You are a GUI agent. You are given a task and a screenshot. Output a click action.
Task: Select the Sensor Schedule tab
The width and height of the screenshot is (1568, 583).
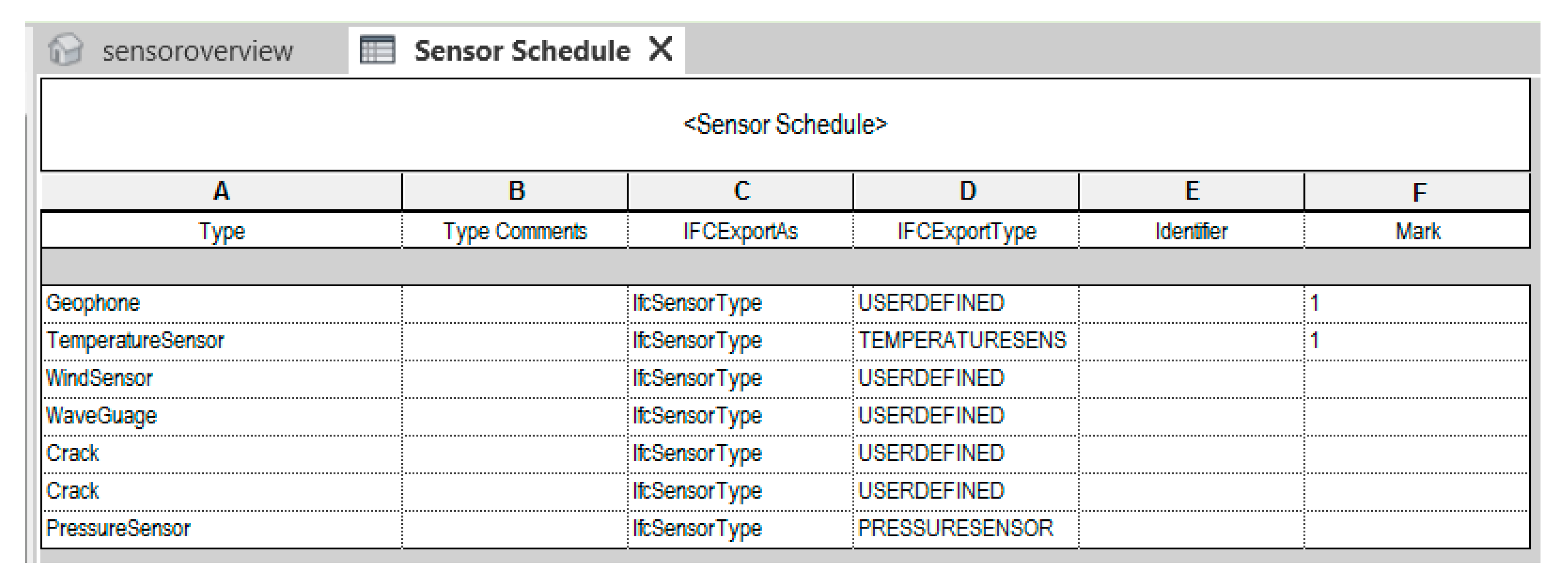[522, 51]
